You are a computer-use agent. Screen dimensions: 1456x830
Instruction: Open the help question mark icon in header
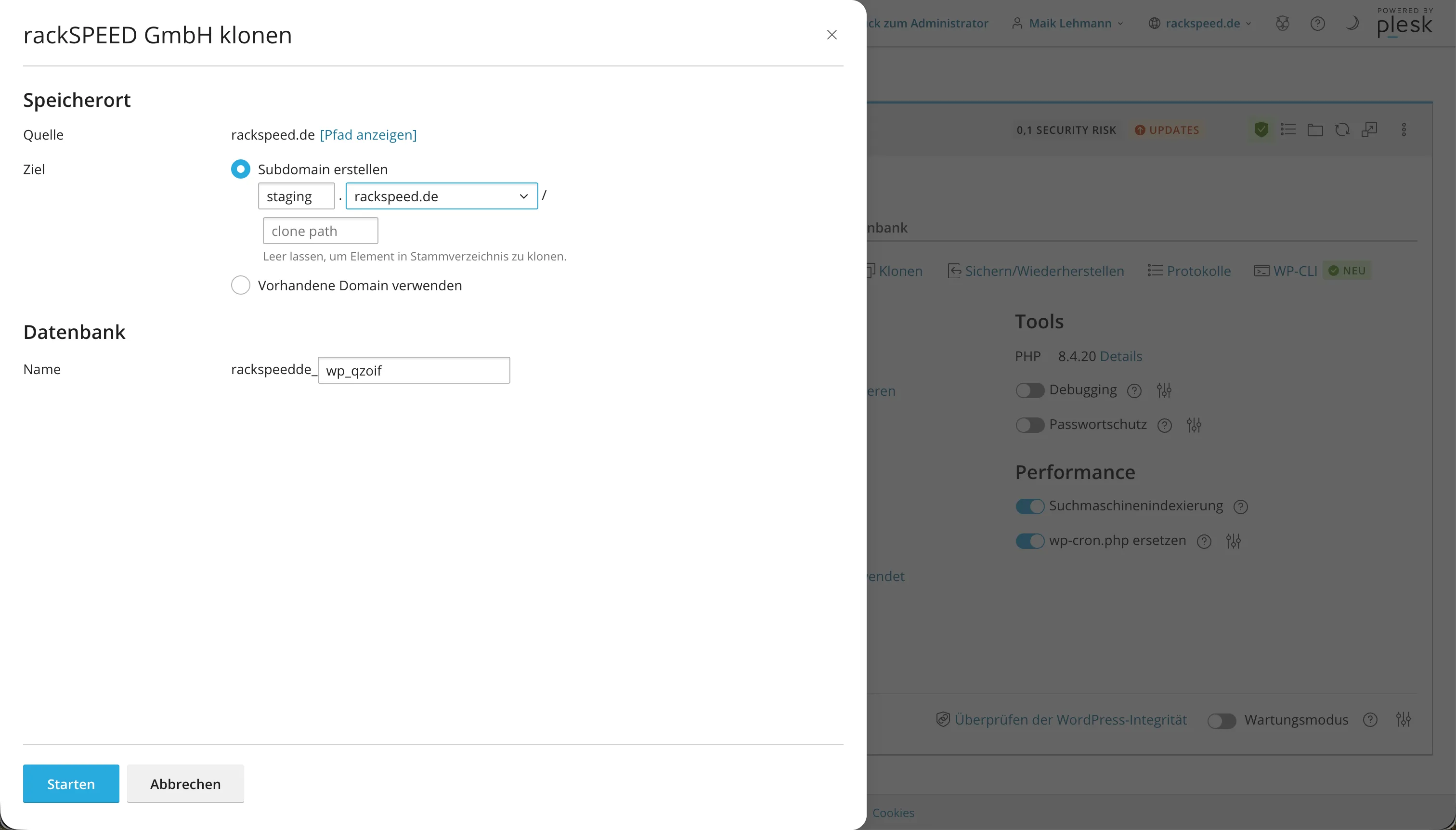(x=1317, y=24)
